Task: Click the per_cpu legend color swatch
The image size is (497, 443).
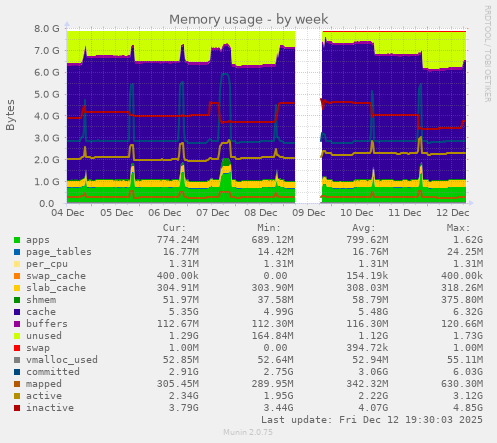Action: coord(17,264)
